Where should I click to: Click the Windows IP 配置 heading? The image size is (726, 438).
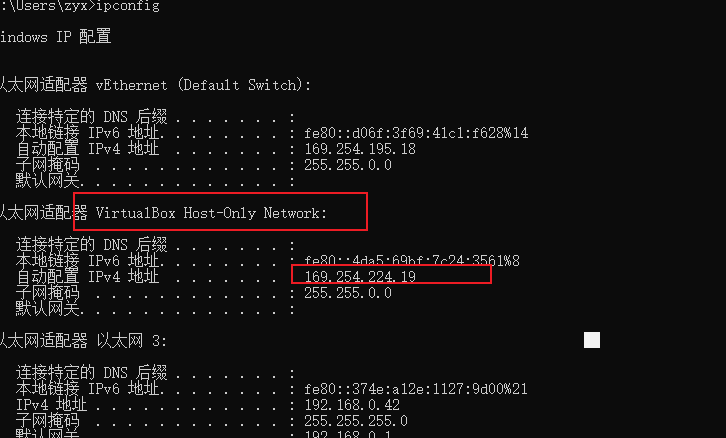55,38
